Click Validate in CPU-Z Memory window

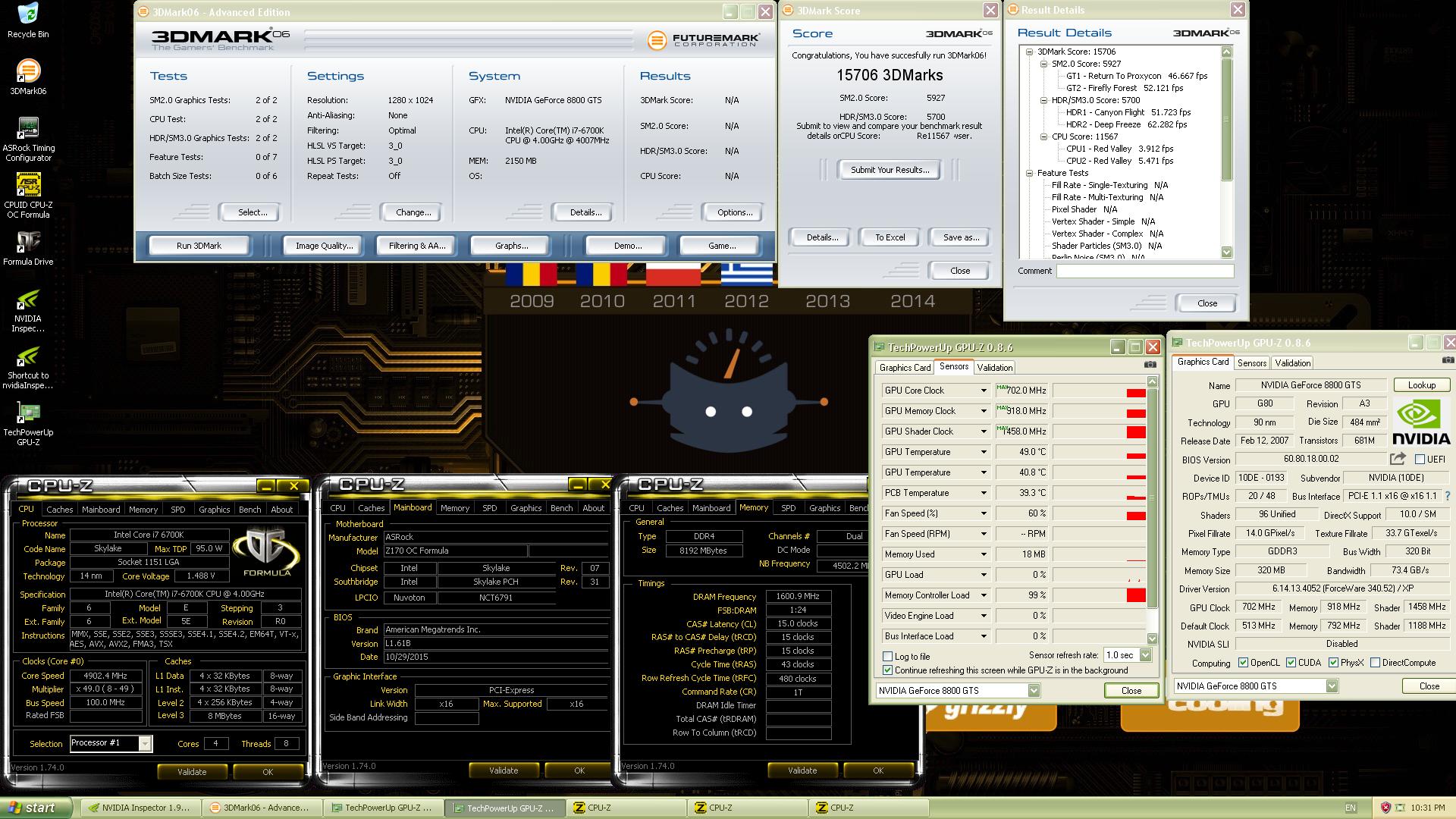(802, 770)
